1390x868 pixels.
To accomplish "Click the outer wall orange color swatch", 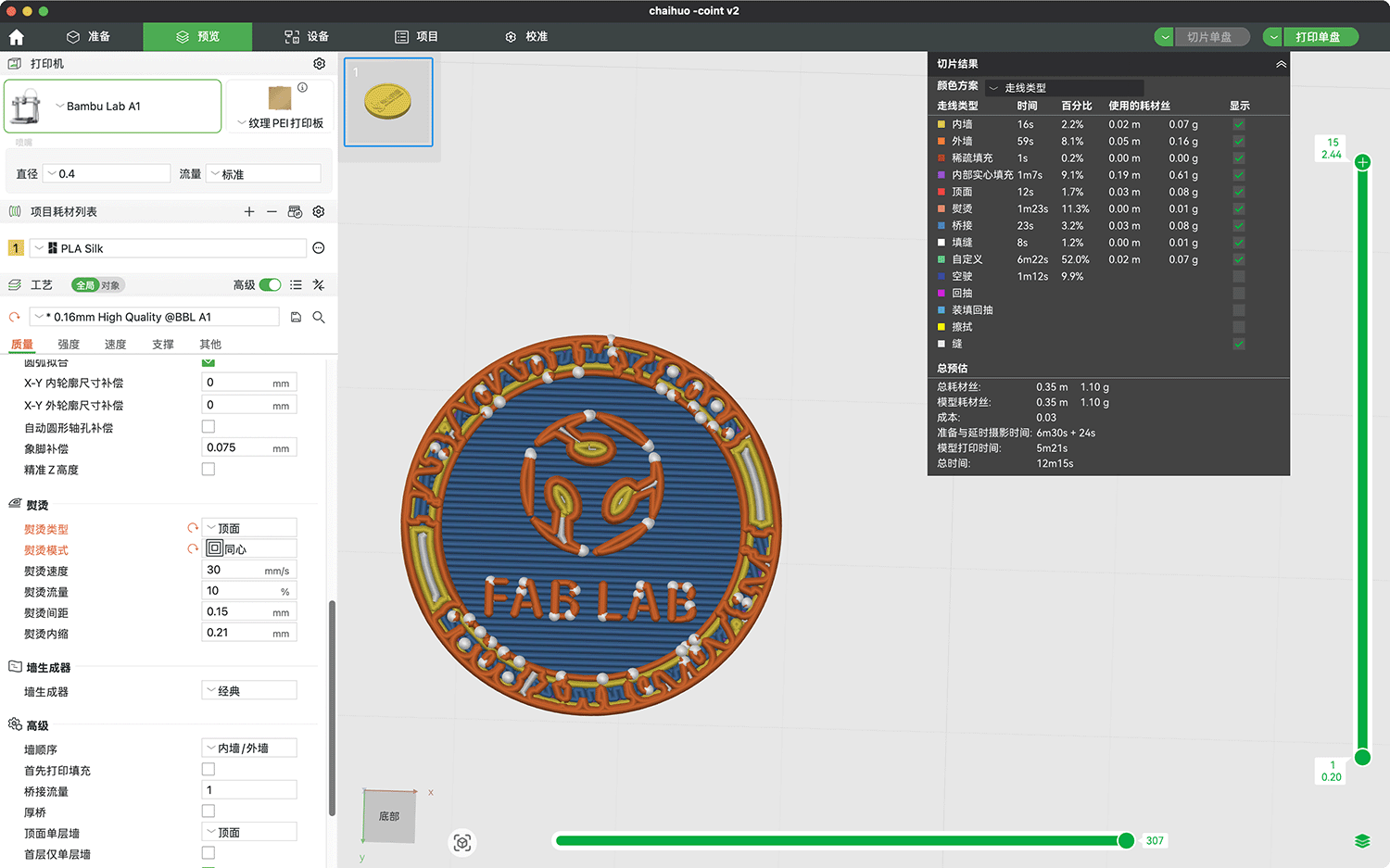I will (941, 142).
